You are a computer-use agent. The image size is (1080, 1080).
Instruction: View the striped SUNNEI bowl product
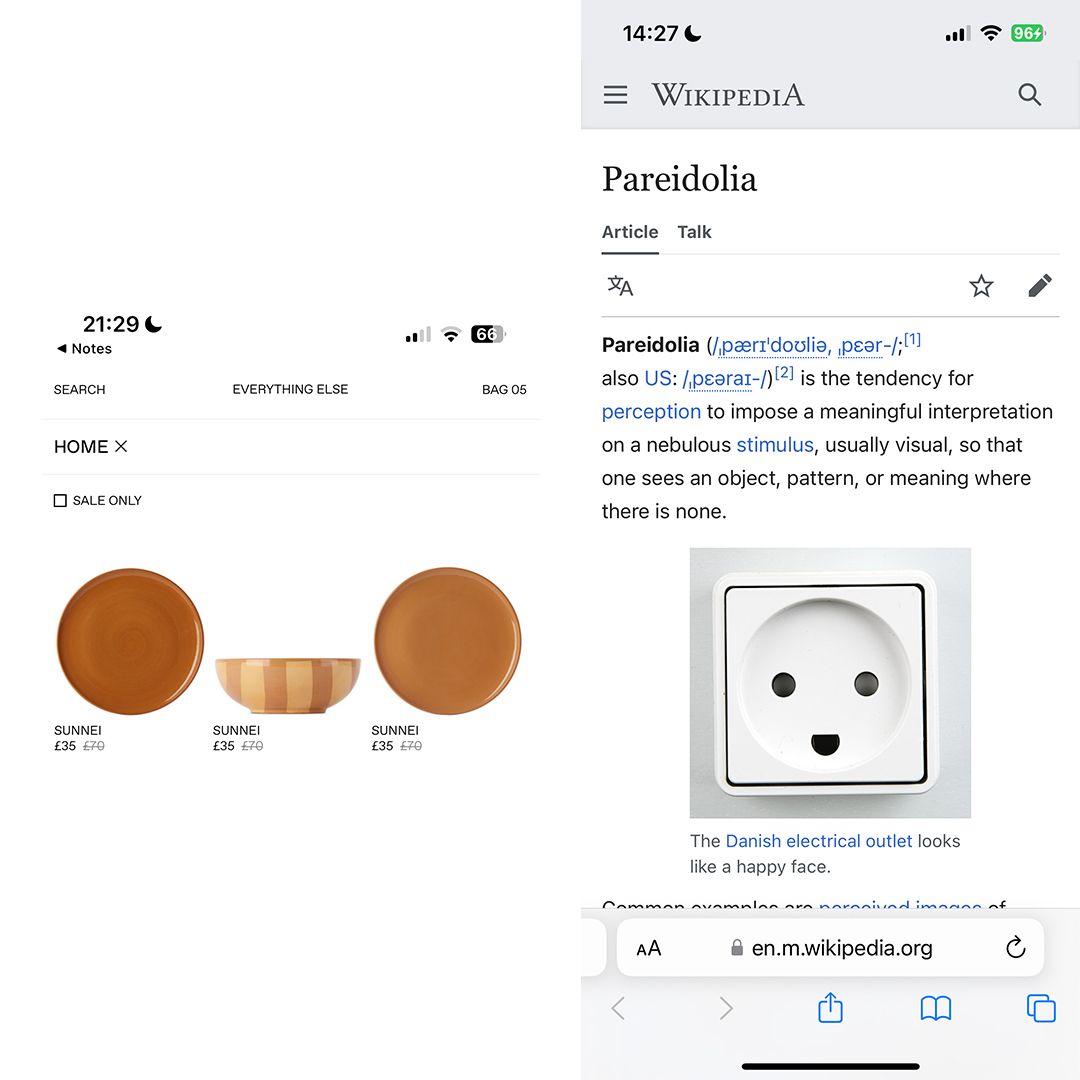tap(288, 685)
